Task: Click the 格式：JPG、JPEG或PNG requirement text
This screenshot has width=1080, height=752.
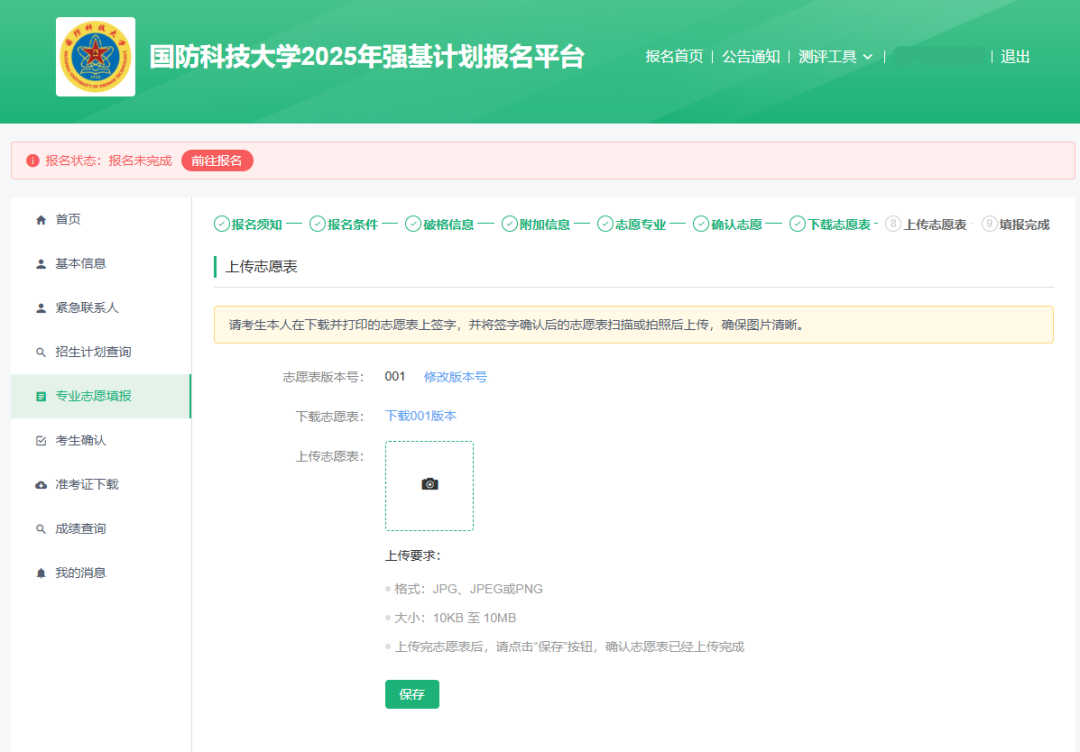Action: pos(468,589)
